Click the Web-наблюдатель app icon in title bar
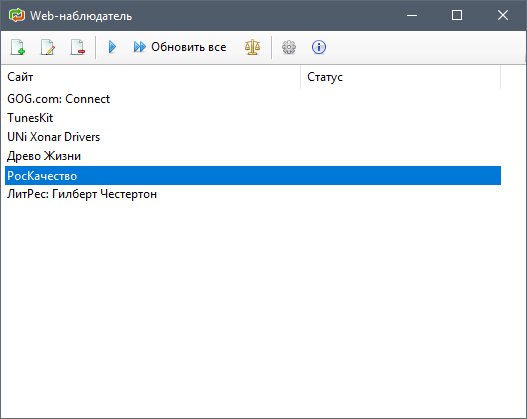 pyautogui.click(x=17, y=15)
